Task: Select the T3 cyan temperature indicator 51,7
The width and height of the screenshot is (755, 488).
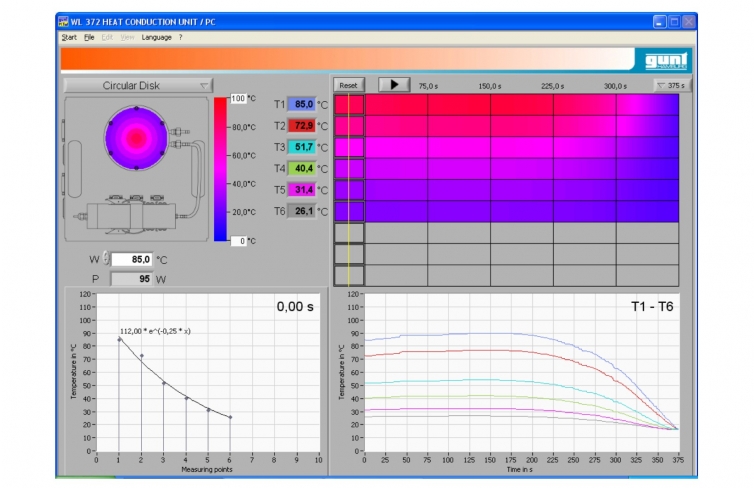Action: point(301,147)
